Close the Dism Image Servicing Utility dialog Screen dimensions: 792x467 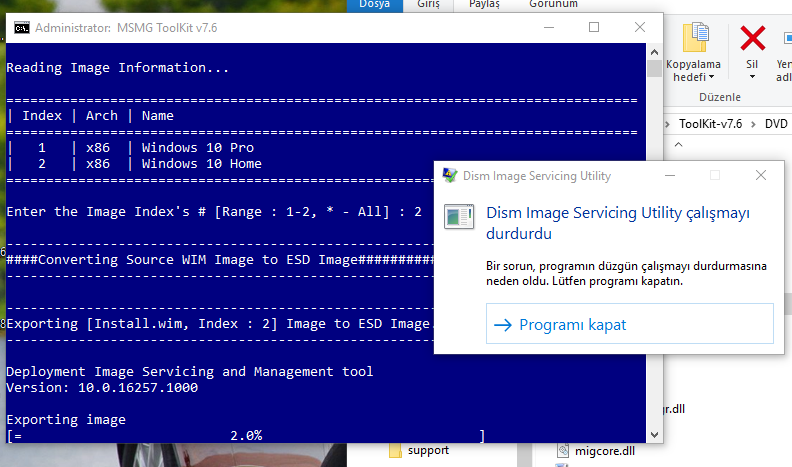click(761, 175)
